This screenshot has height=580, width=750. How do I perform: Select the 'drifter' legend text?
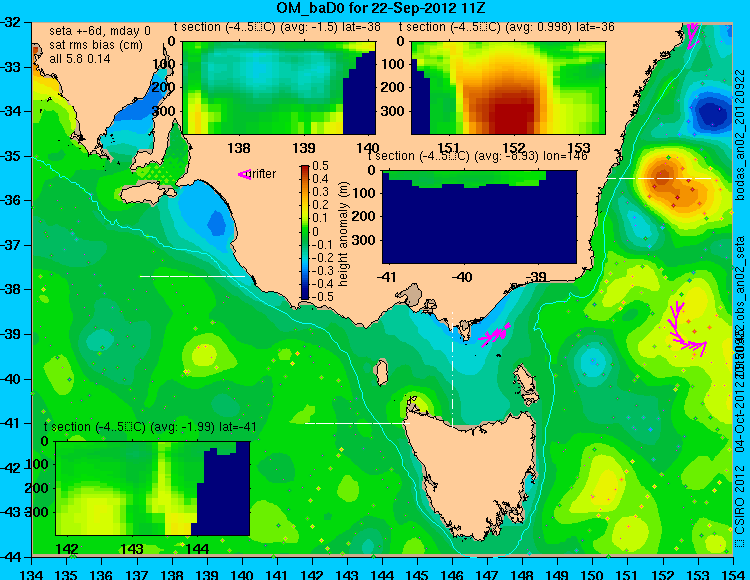(x=263, y=174)
